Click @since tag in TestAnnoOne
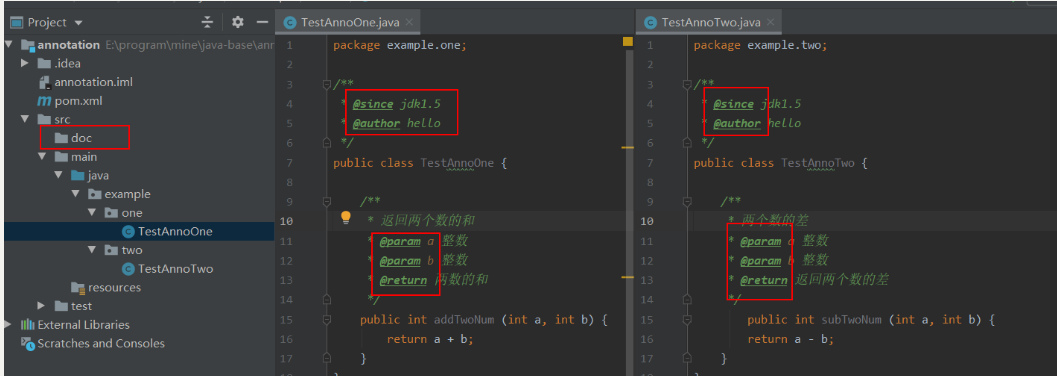1057x376 pixels. 373,104
